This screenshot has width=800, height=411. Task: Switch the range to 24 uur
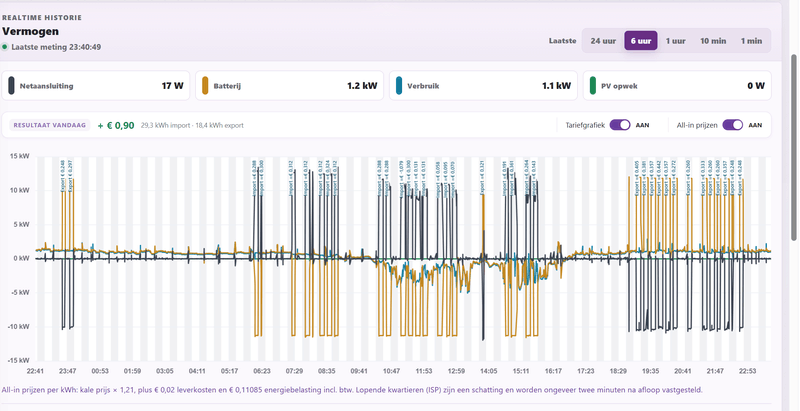pos(603,41)
